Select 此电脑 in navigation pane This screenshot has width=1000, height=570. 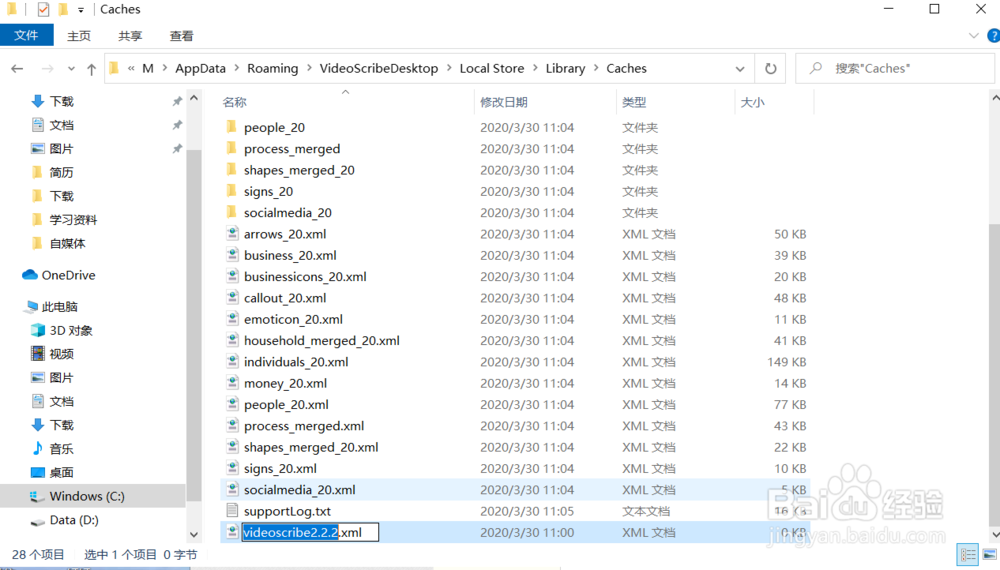[59, 307]
